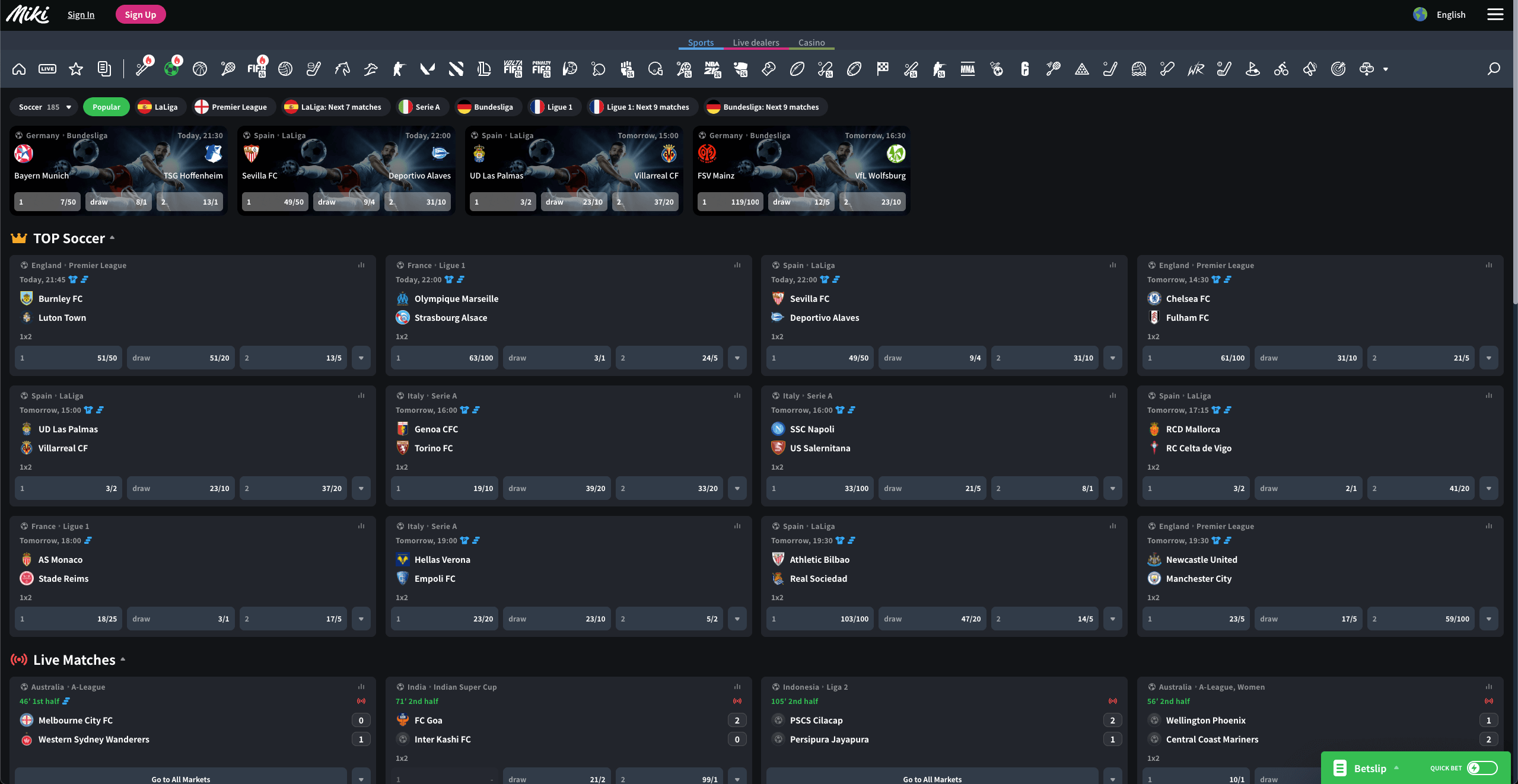Bet Bayern Munich 7/50 in featured card
Screen dimensions: 1518x784
pyautogui.click(x=47, y=202)
